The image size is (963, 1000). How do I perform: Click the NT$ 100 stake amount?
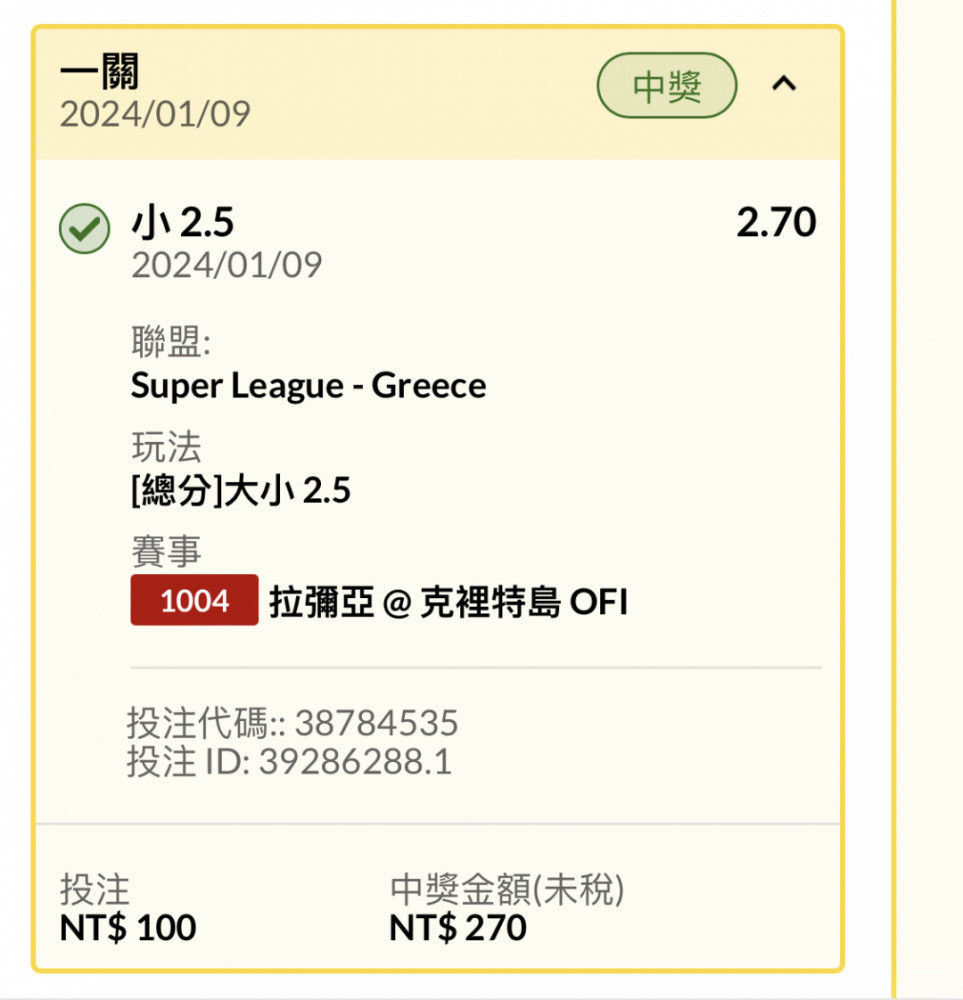[128, 927]
